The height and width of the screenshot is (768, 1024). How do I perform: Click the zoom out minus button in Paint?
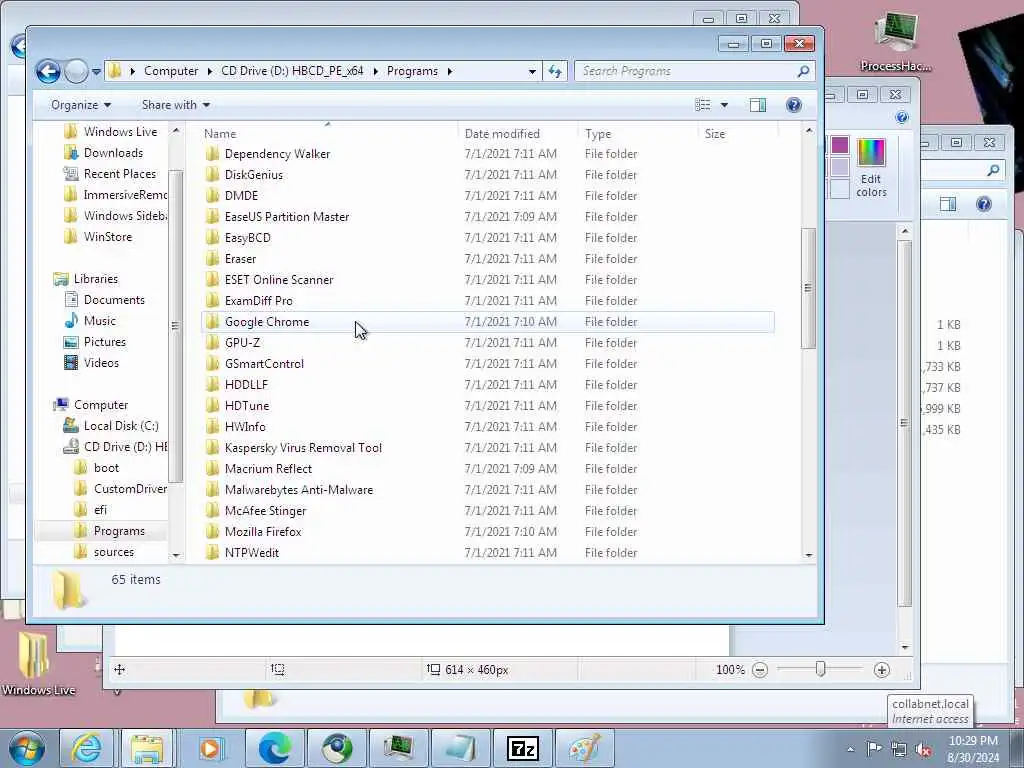[760, 669]
